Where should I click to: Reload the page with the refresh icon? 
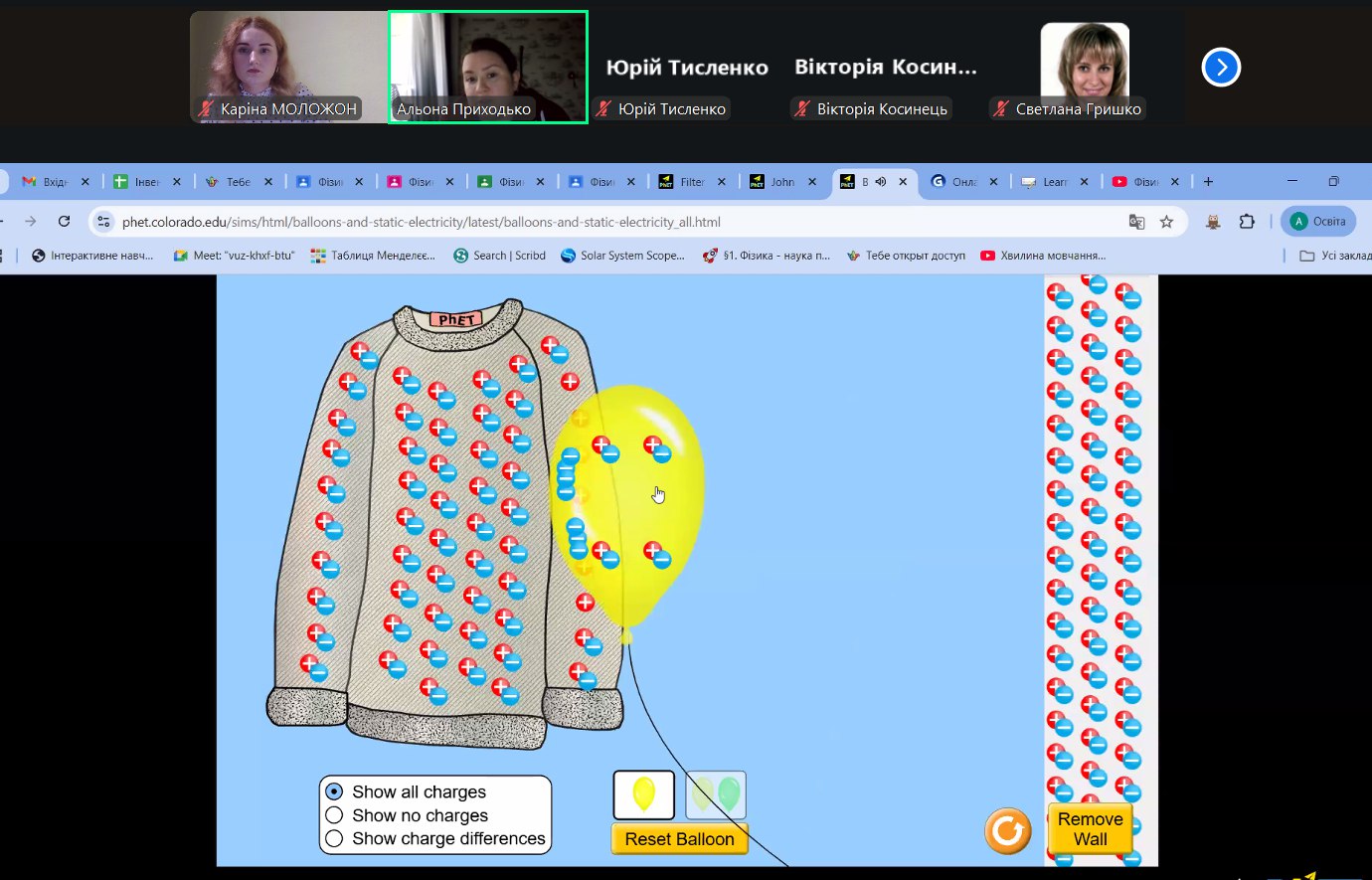click(x=65, y=222)
